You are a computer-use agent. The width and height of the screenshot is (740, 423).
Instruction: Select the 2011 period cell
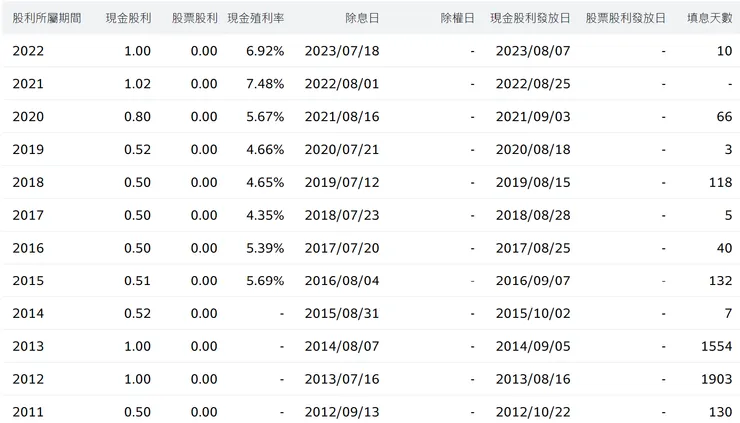28,412
